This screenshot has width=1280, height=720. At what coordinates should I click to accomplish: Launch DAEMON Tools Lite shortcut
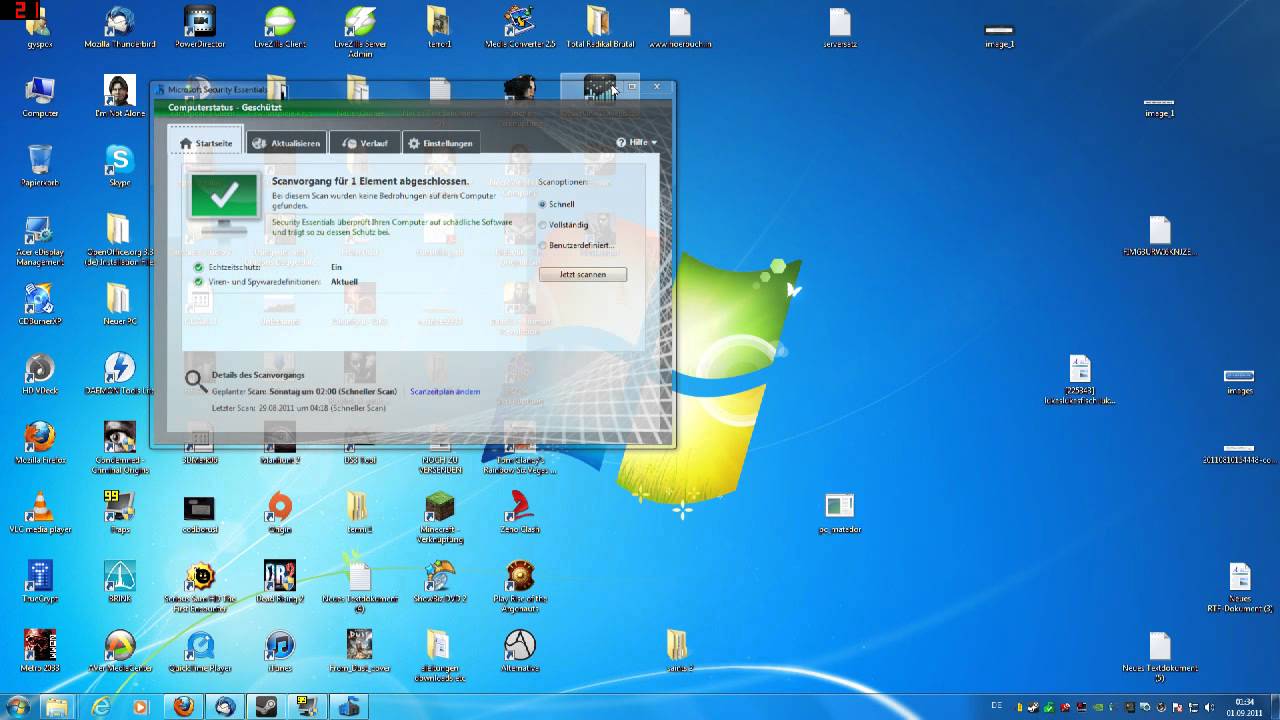120,374
